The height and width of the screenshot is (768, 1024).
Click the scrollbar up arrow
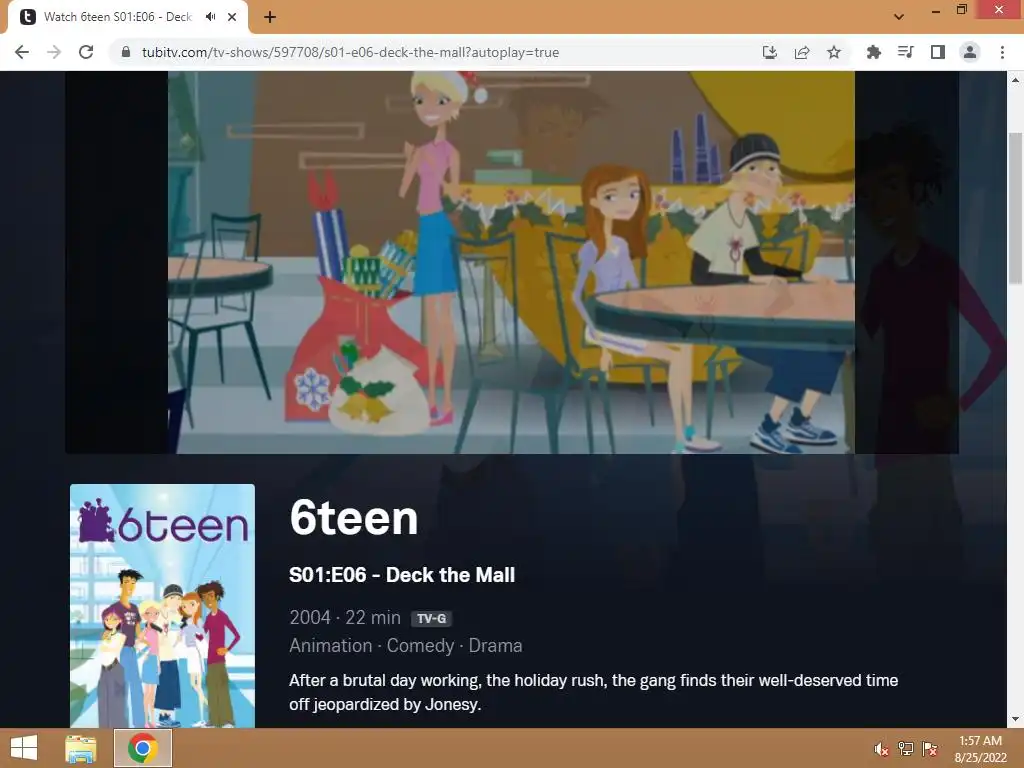(1016, 80)
